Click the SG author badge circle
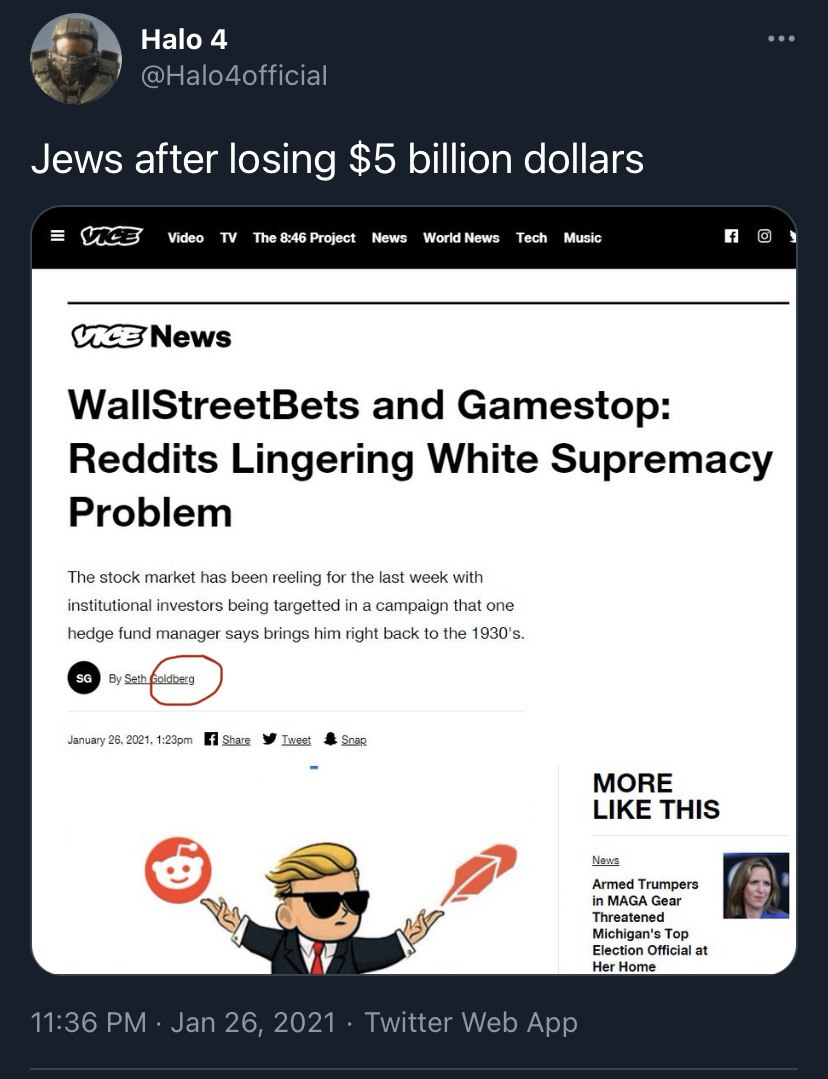Image resolution: width=828 pixels, height=1079 pixels. click(x=84, y=678)
